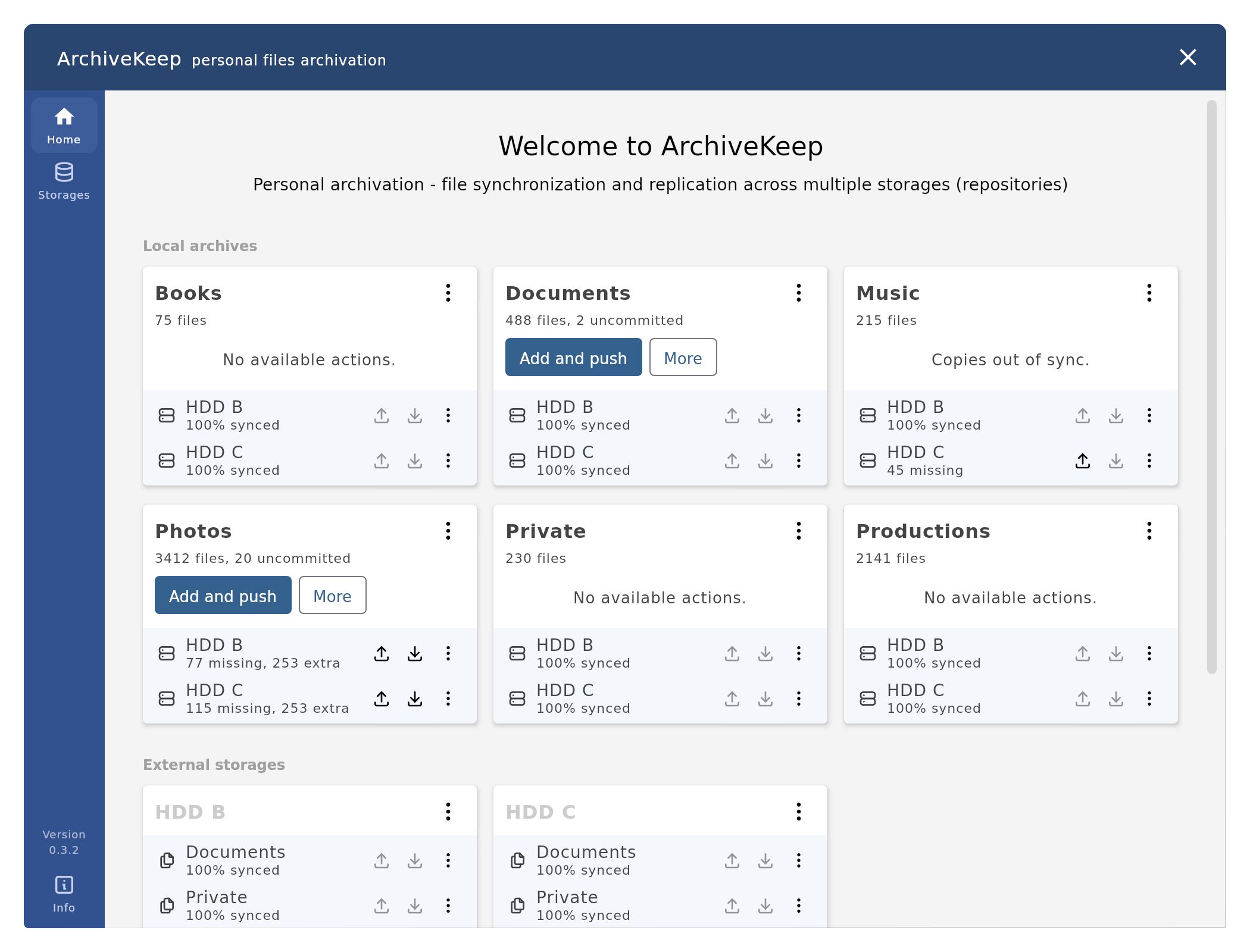This screenshot has height=952, width=1250.
Task: Click the upload icon for Music on HDD C
Action: 1083,461
